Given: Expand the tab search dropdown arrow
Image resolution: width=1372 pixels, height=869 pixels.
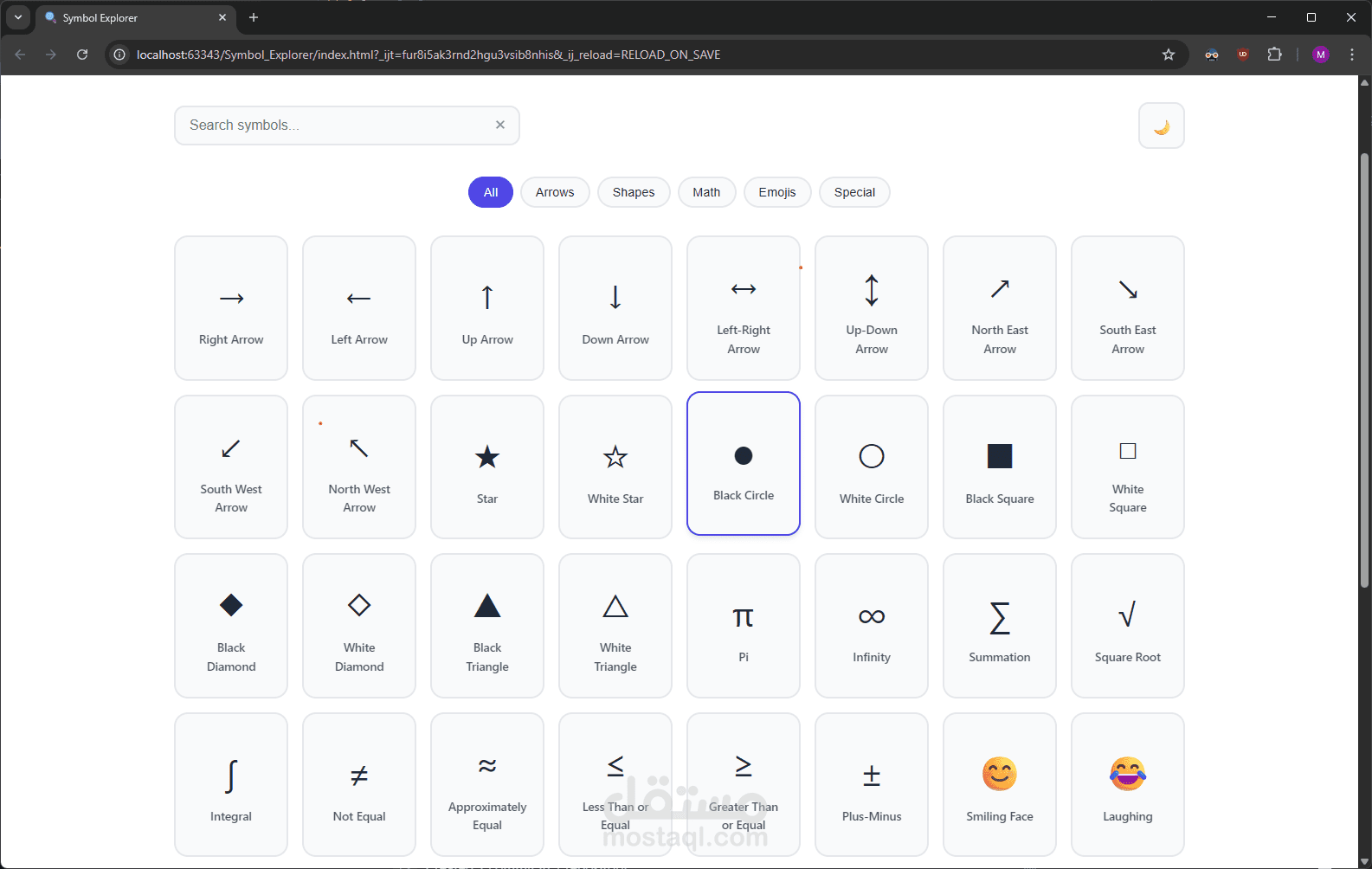Looking at the screenshot, I should pos(17,17).
